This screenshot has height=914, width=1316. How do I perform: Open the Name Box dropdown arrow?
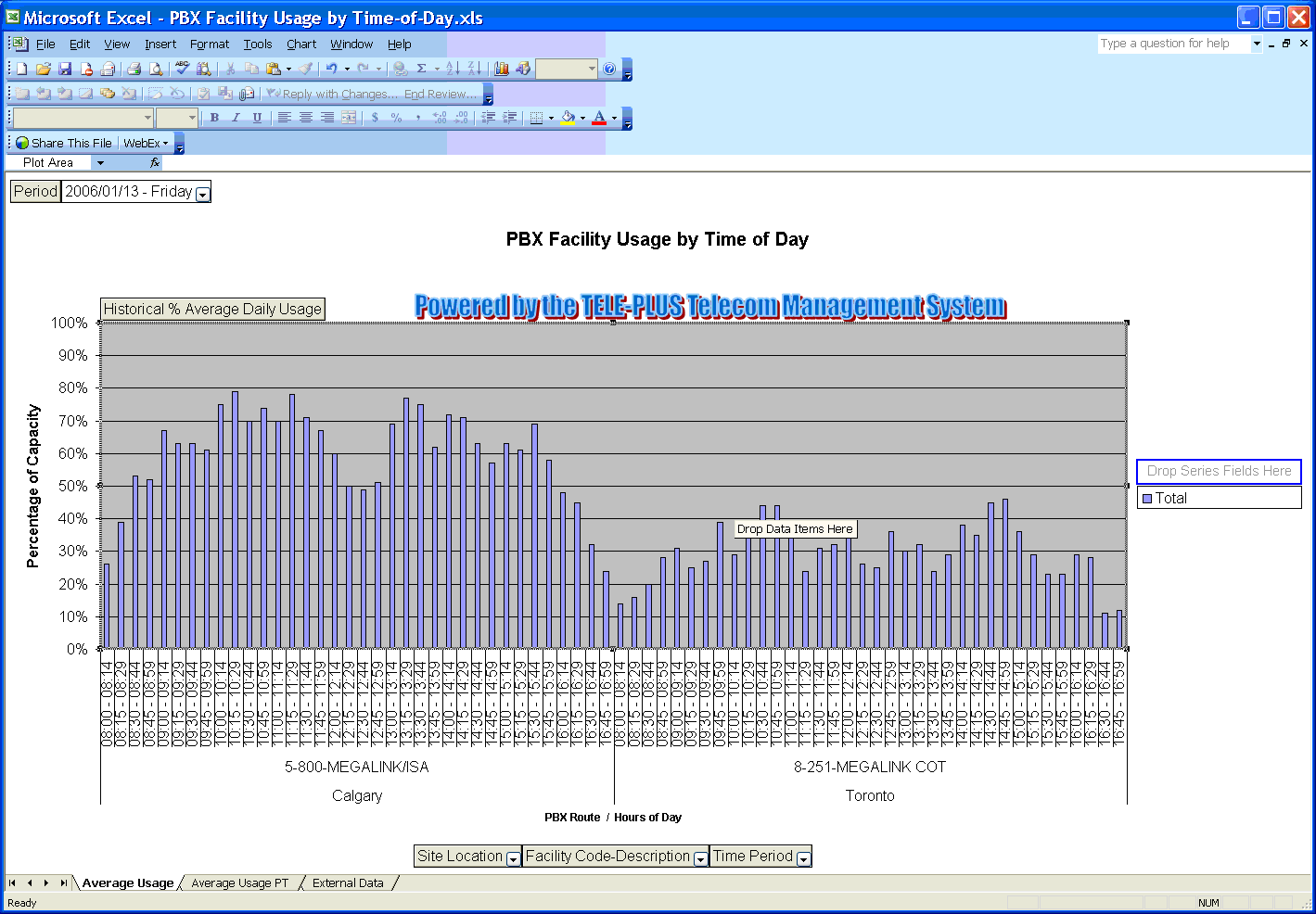click(x=100, y=162)
